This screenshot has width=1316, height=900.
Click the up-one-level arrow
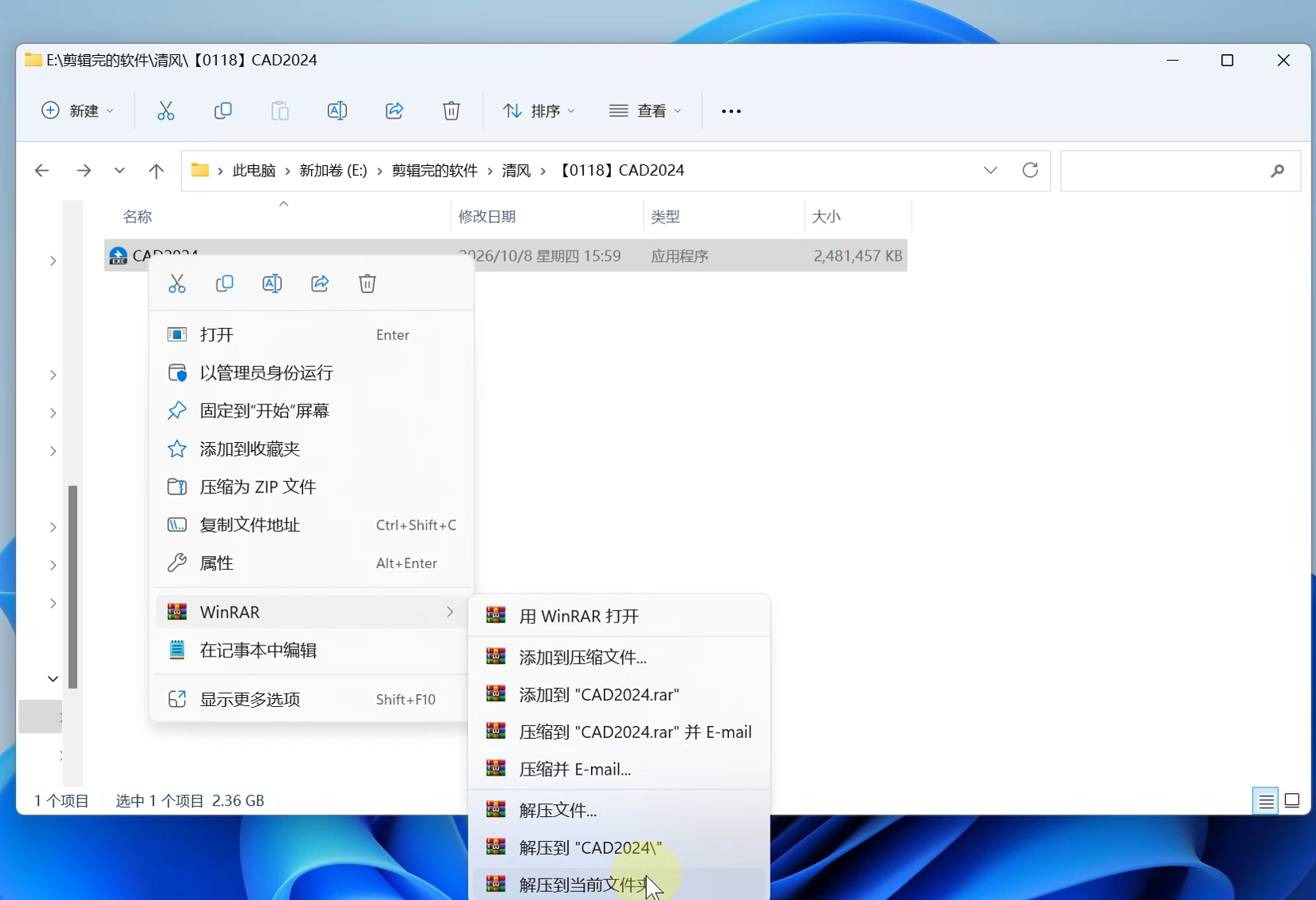tap(156, 170)
